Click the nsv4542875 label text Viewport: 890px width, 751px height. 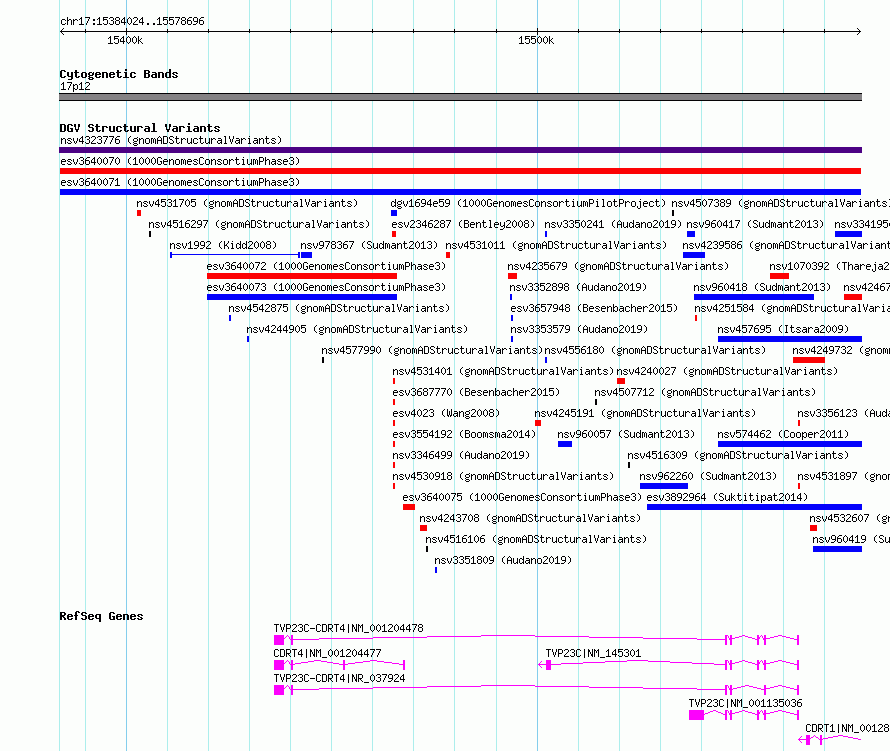point(339,308)
